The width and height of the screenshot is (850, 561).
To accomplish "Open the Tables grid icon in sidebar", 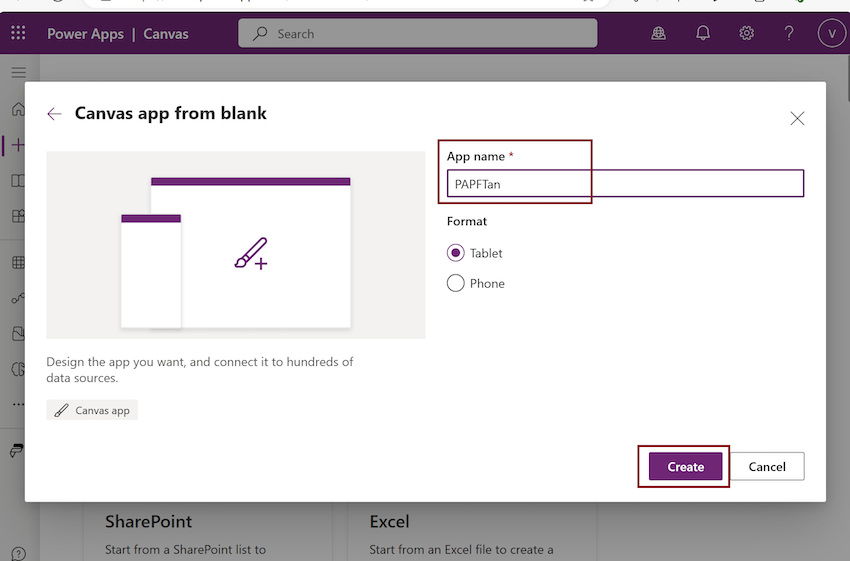I will coord(18,263).
